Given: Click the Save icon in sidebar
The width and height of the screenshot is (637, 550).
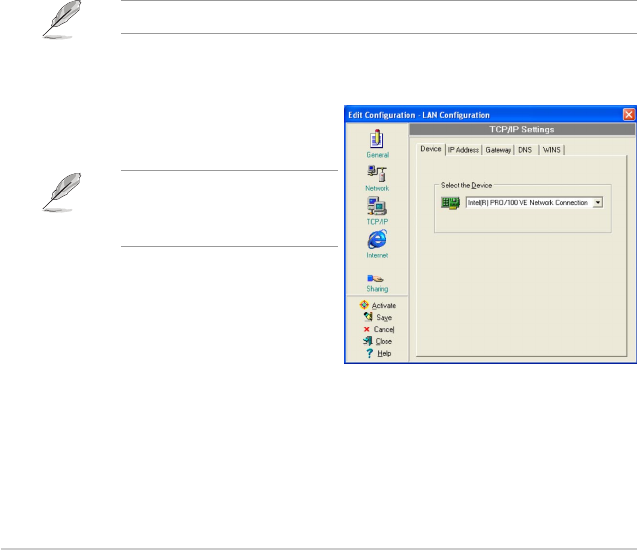Looking at the screenshot, I should click(x=368, y=316).
